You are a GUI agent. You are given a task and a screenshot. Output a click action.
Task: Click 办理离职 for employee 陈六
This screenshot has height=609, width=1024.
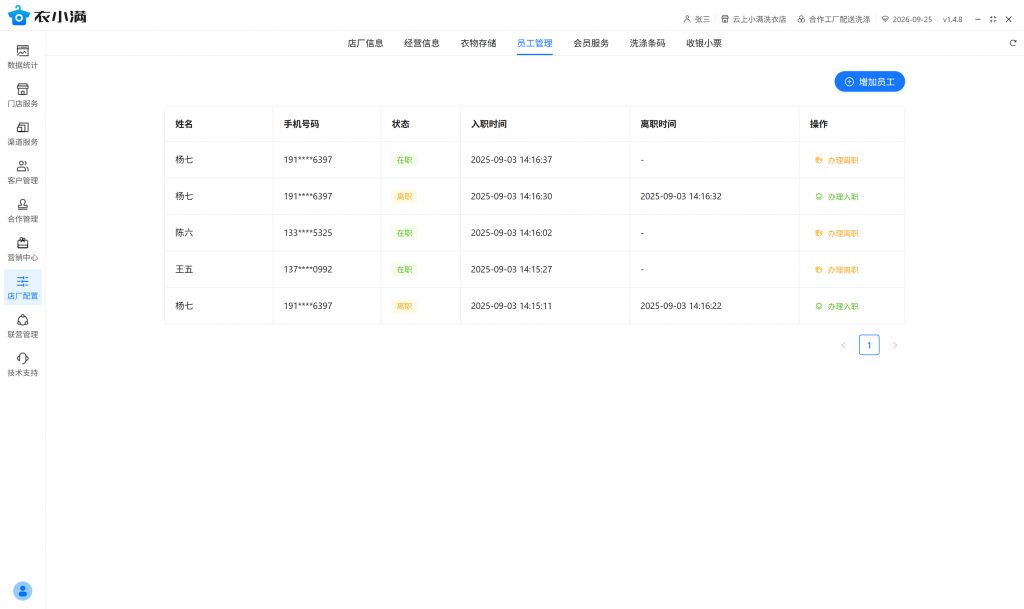click(837, 233)
